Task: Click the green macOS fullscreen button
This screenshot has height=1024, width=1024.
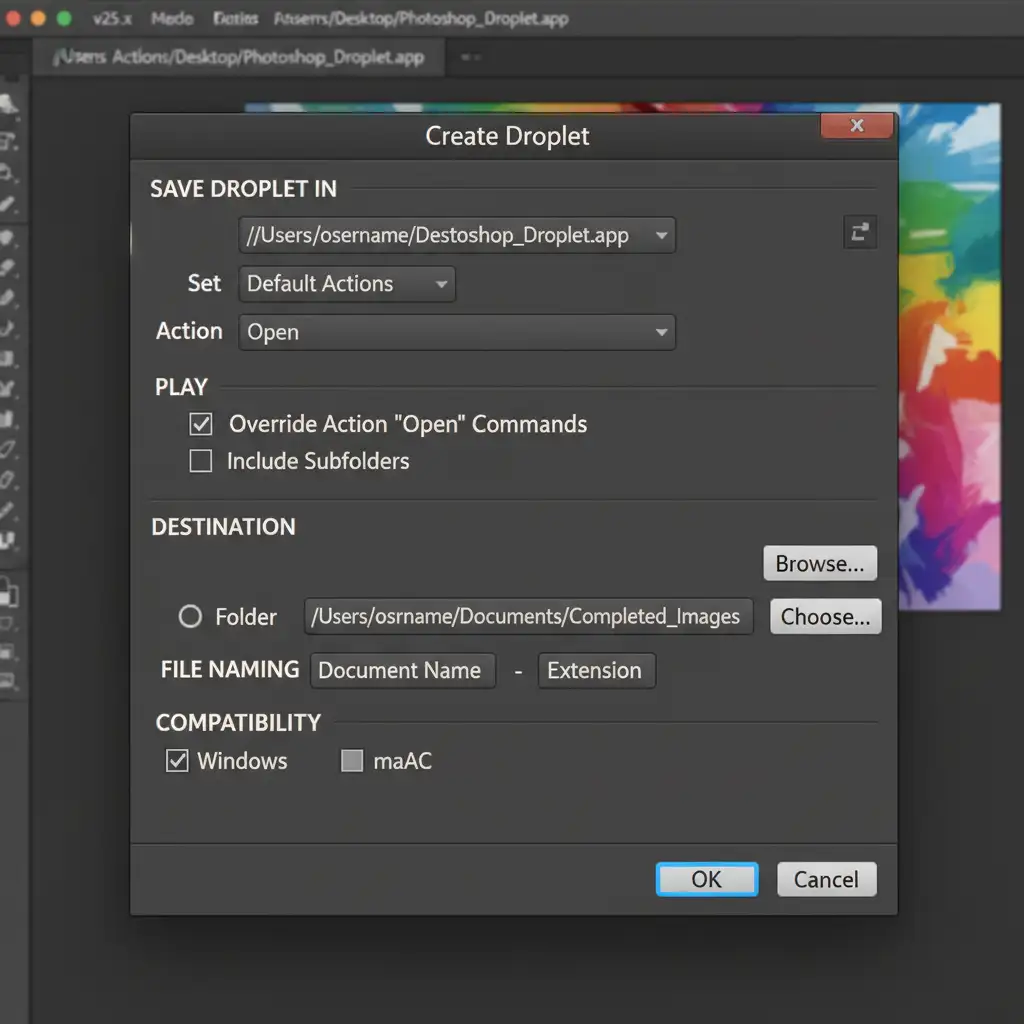Action: pyautogui.click(x=64, y=18)
